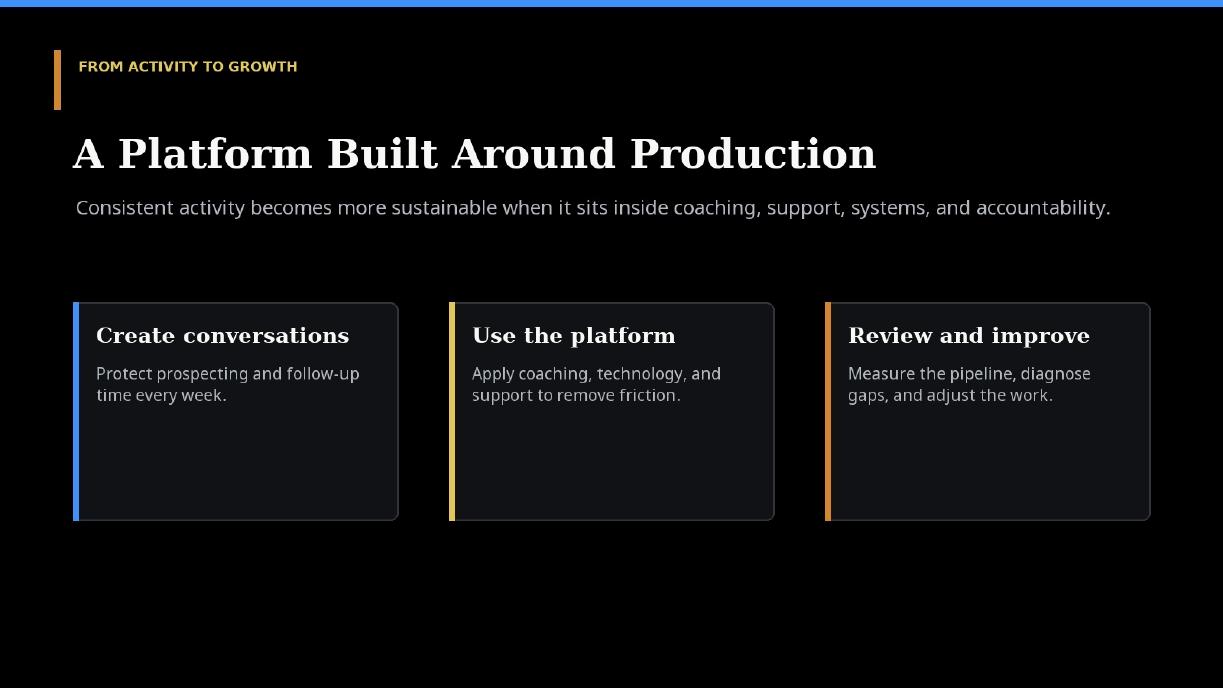Image resolution: width=1223 pixels, height=688 pixels.
Task: Click the blue stripe at top of slide
Action: point(611,3)
